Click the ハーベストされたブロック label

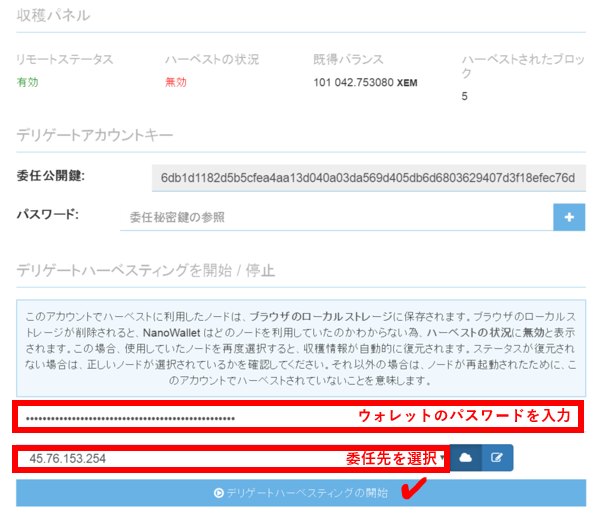coord(523,66)
